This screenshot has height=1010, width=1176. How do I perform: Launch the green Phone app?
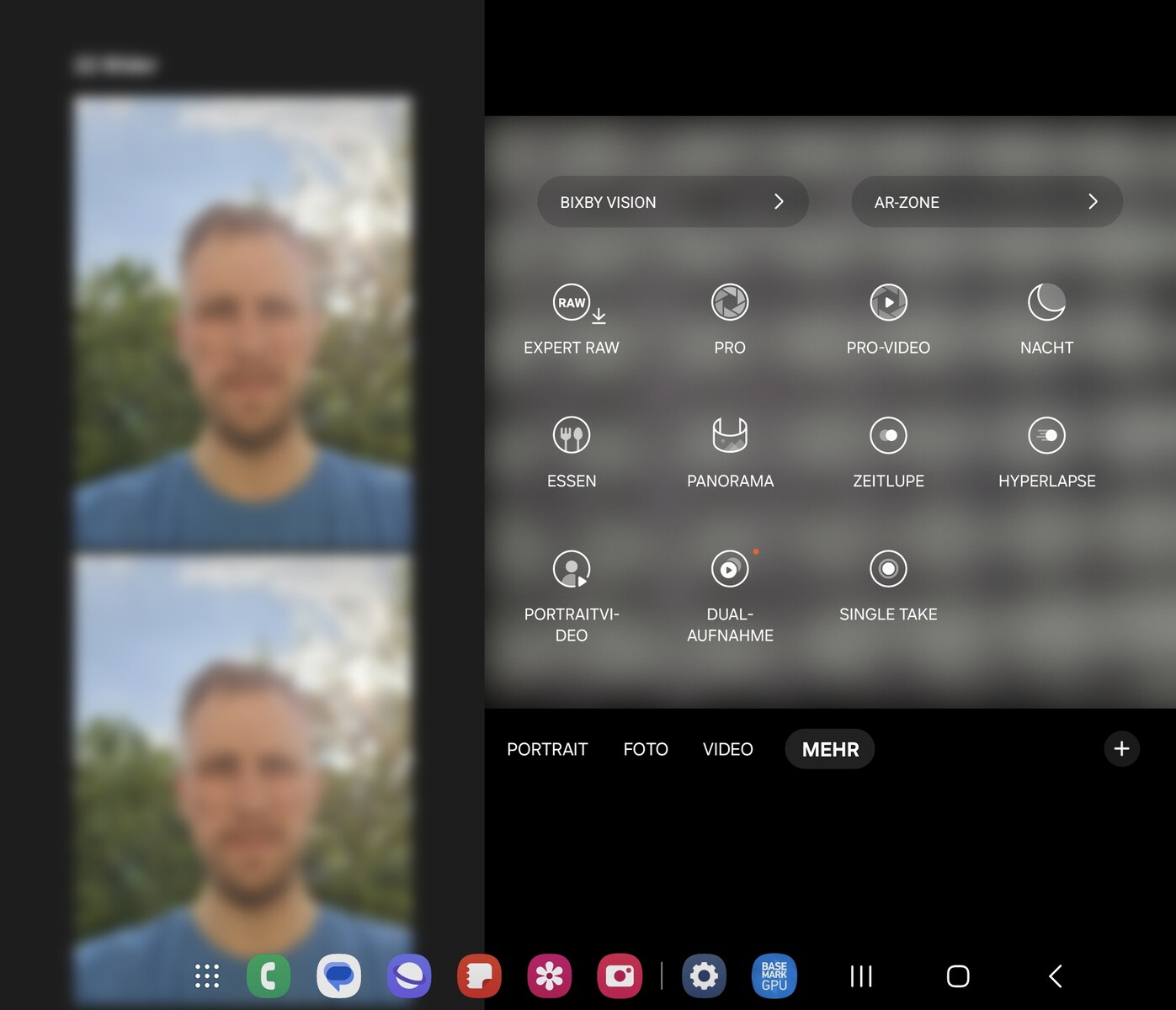pos(269,976)
